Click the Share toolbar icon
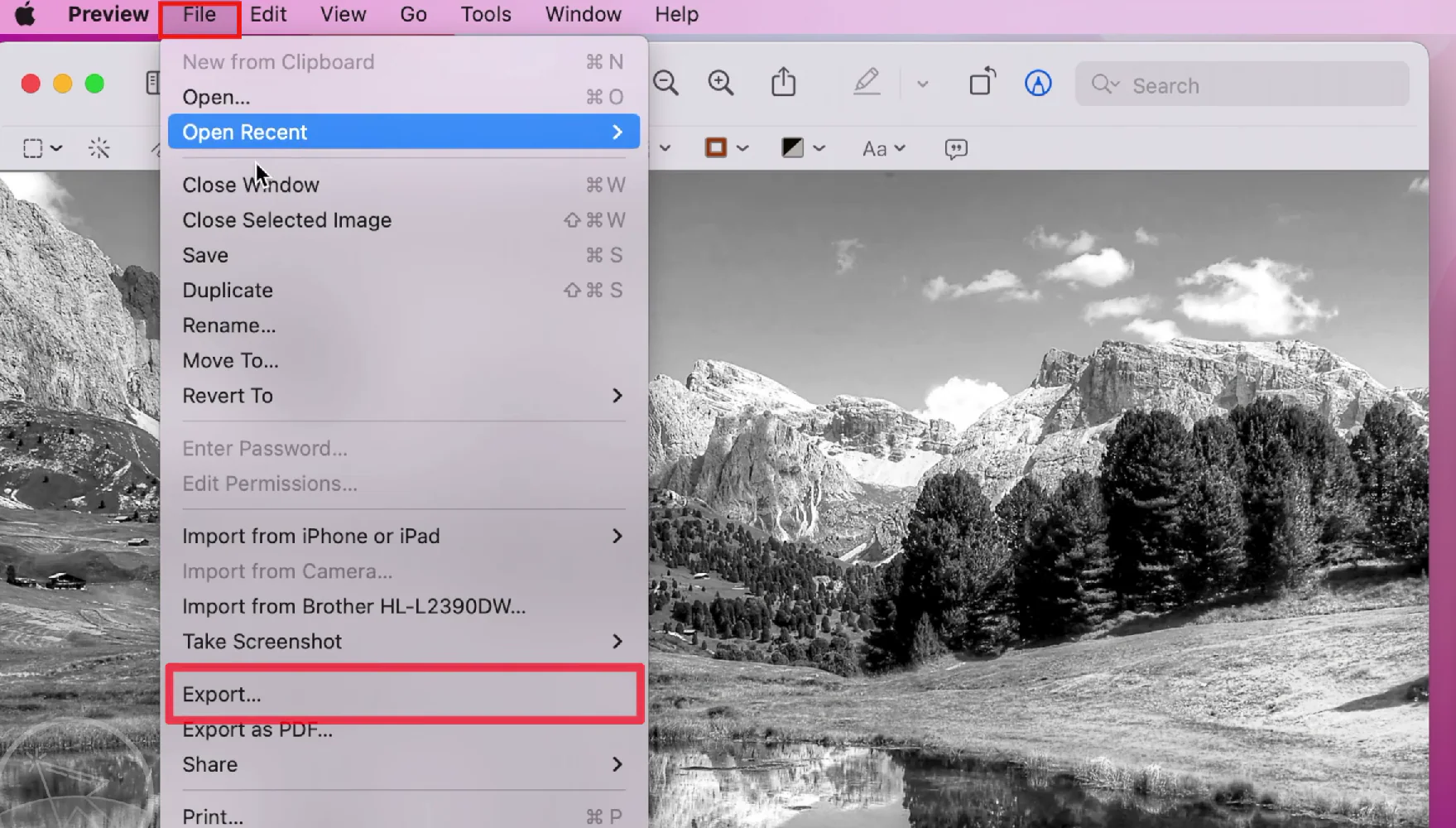Screen dimensions: 1456x828 tap(784, 82)
